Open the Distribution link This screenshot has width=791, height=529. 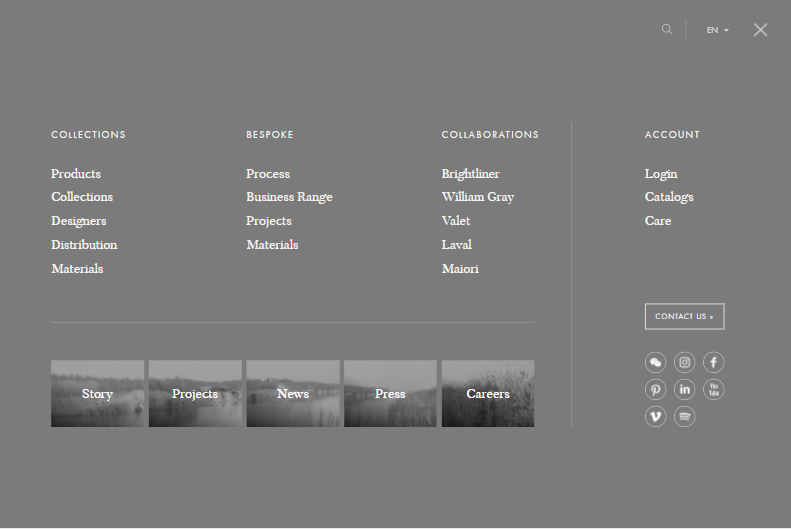coord(84,245)
